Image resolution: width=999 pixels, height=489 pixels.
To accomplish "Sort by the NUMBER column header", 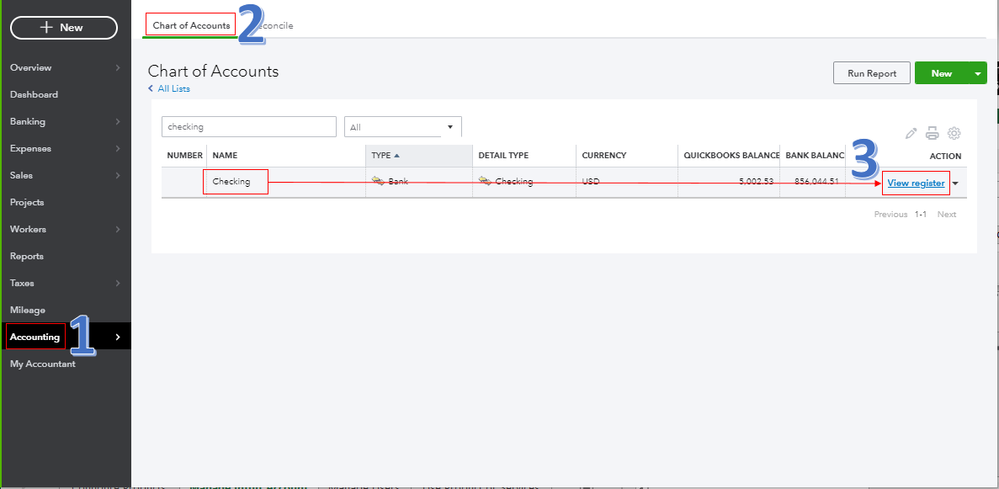I will point(185,155).
